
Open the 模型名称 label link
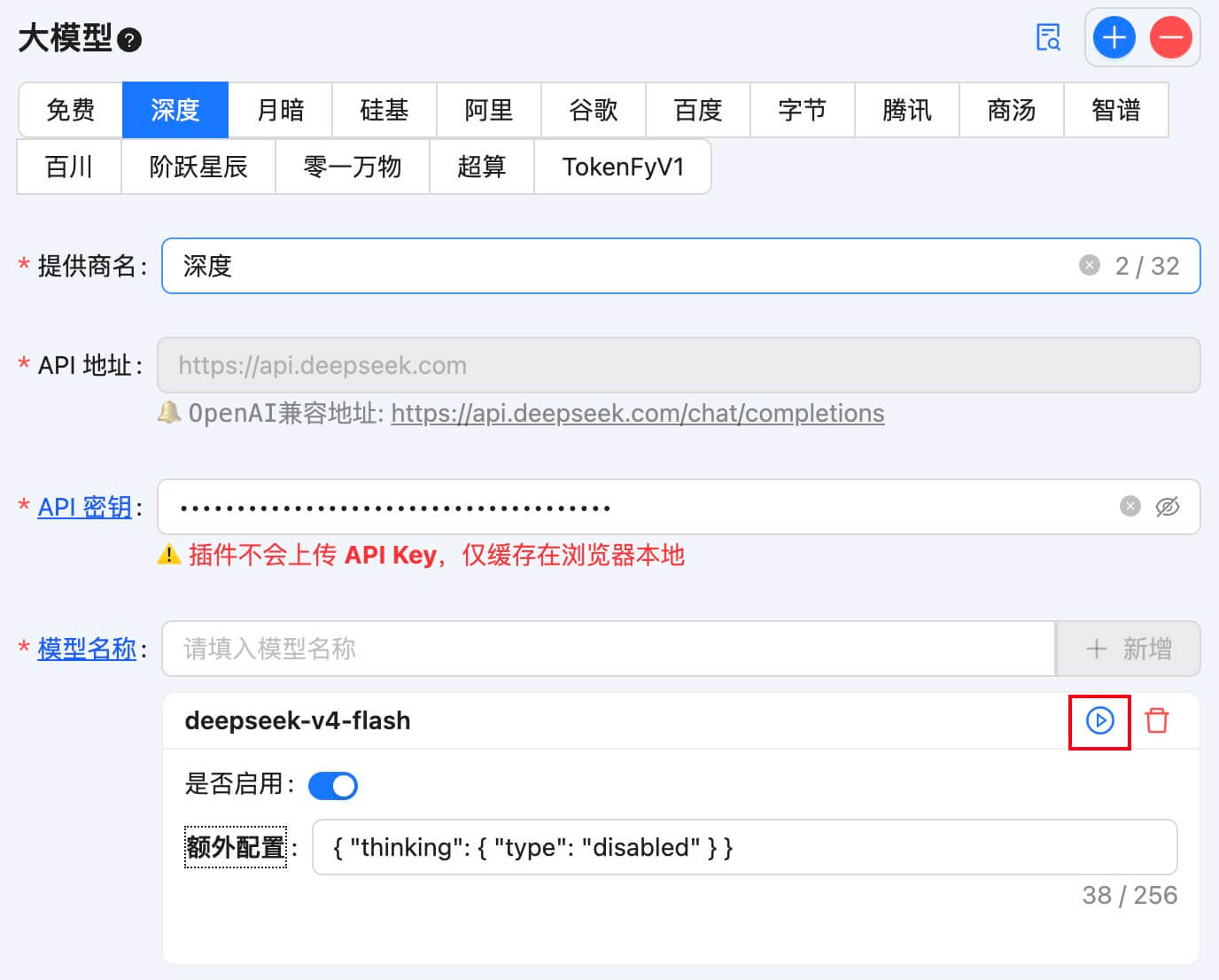(x=87, y=649)
